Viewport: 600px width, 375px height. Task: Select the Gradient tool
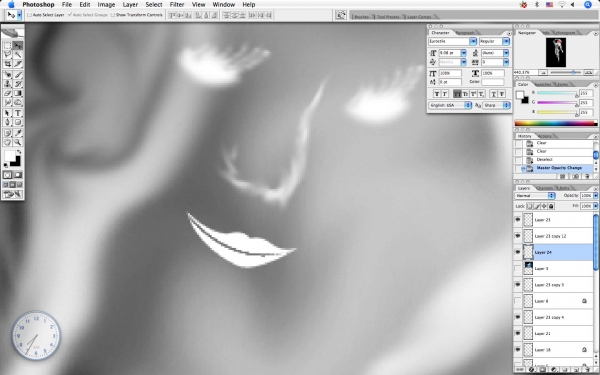(x=18, y=93)
